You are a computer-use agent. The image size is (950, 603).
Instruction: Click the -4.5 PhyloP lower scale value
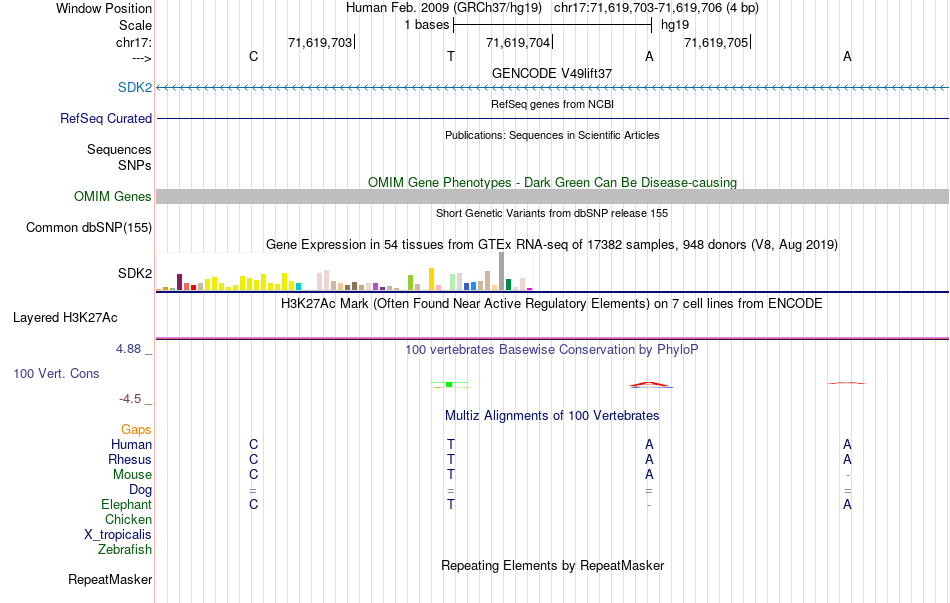(130, 398)
